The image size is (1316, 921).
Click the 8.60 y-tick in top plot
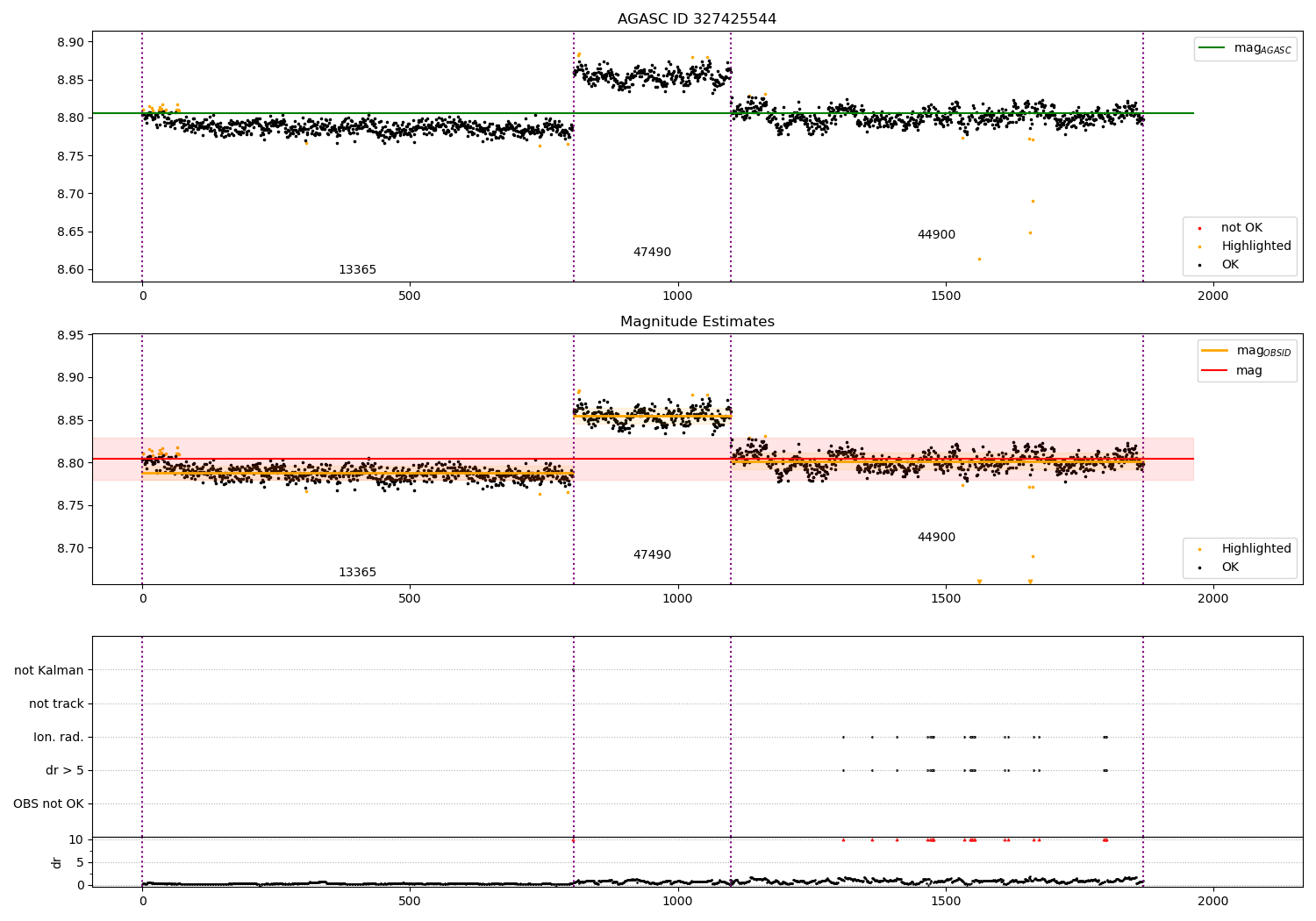tap(71, 270)
